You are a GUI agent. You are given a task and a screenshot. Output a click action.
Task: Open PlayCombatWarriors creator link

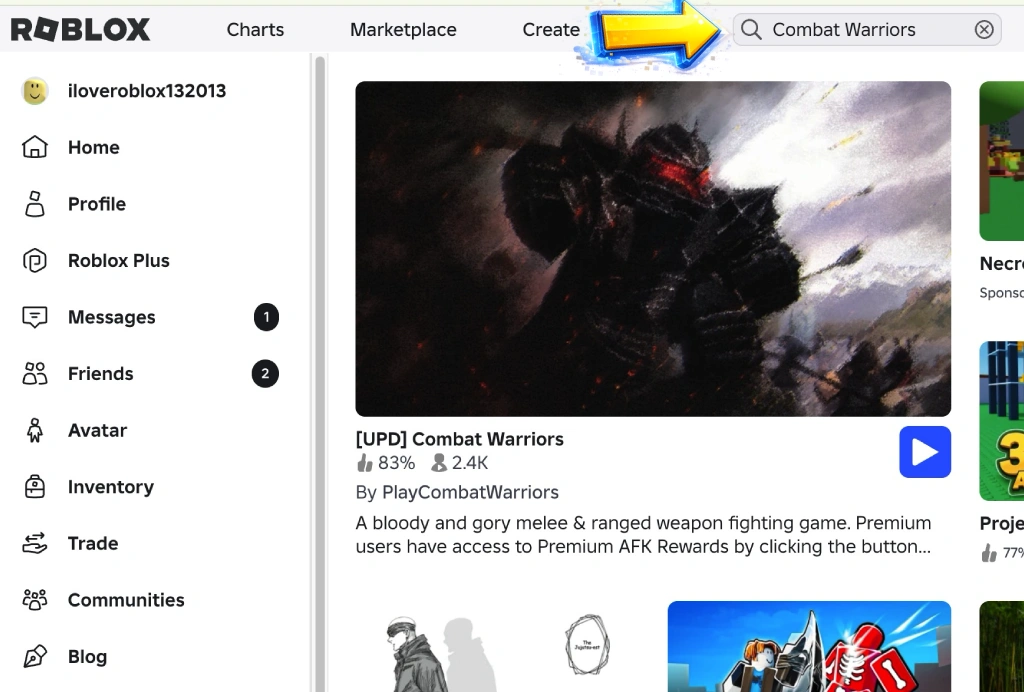coord(470,492)
